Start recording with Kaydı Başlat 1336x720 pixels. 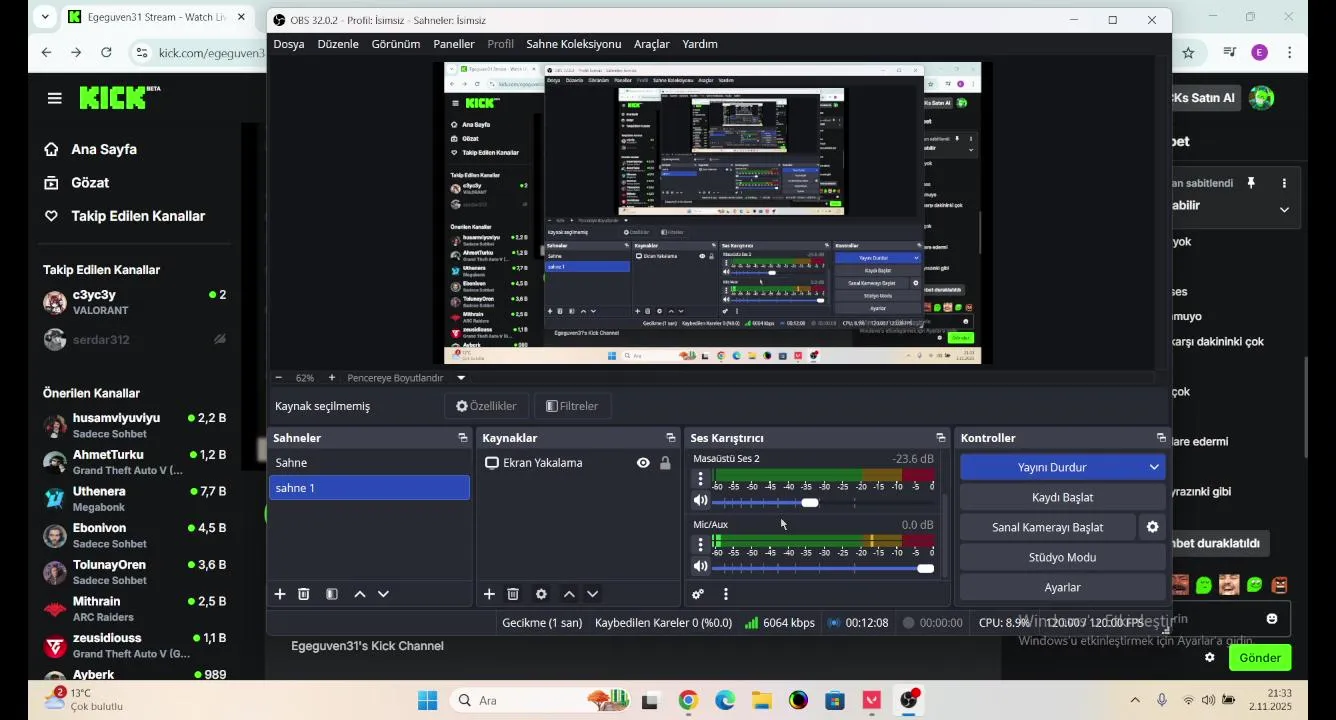(x=1062, y=497)
